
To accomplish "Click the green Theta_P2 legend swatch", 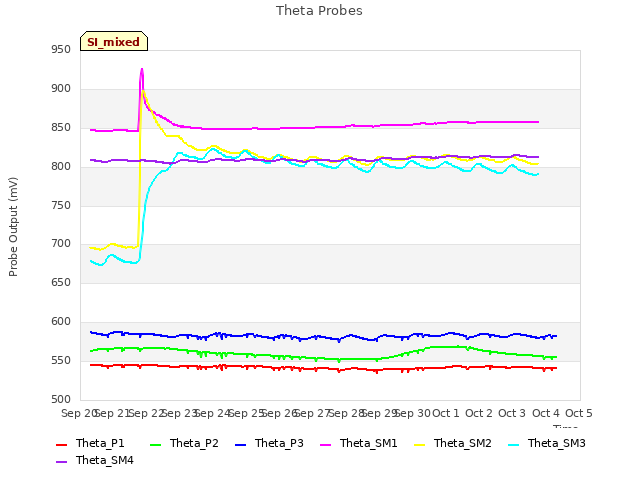I will coord(156,444).
